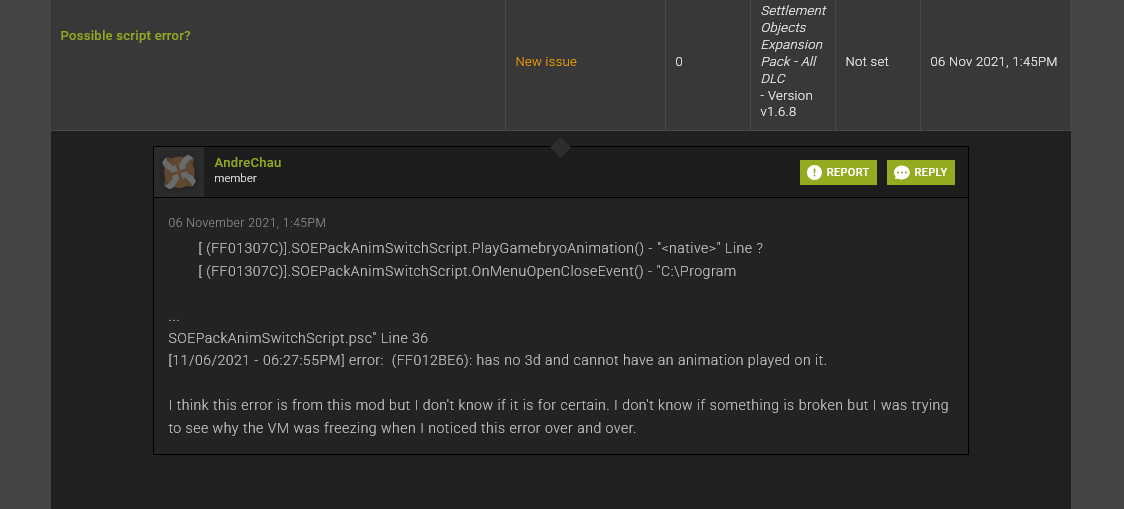Click the PlayGamebryoAnimation stack trace line
Image resolution: width=1124 pixels, height=509 pixels.
click(481, 248)
